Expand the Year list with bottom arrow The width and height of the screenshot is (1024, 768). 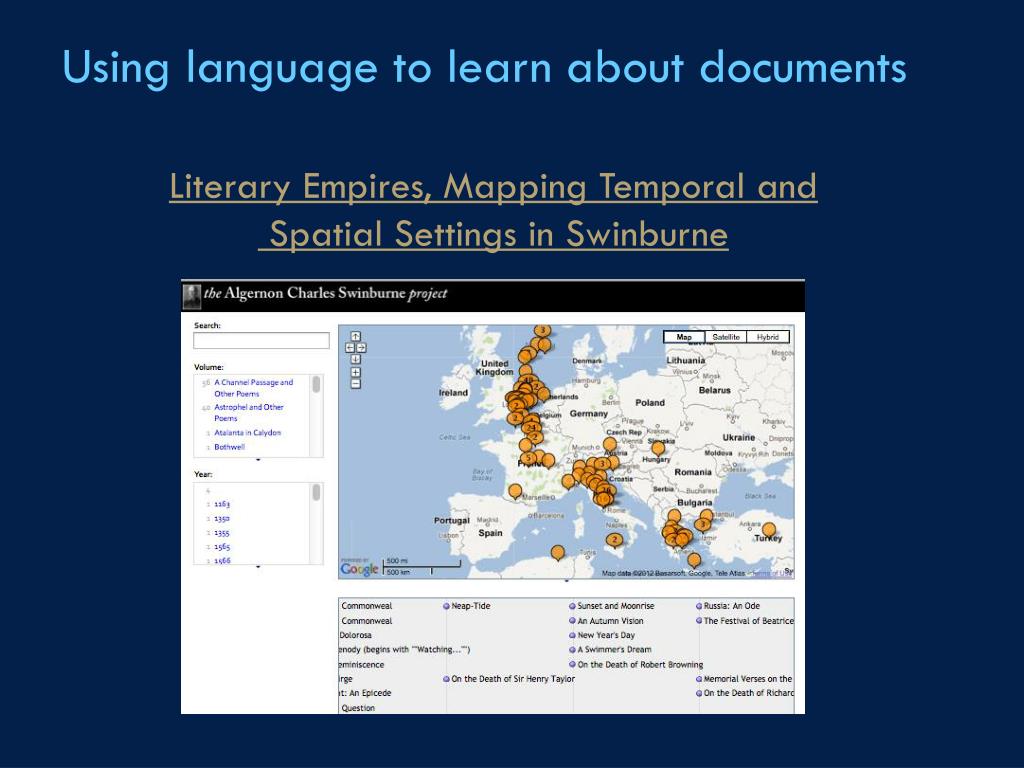point(258,567)
